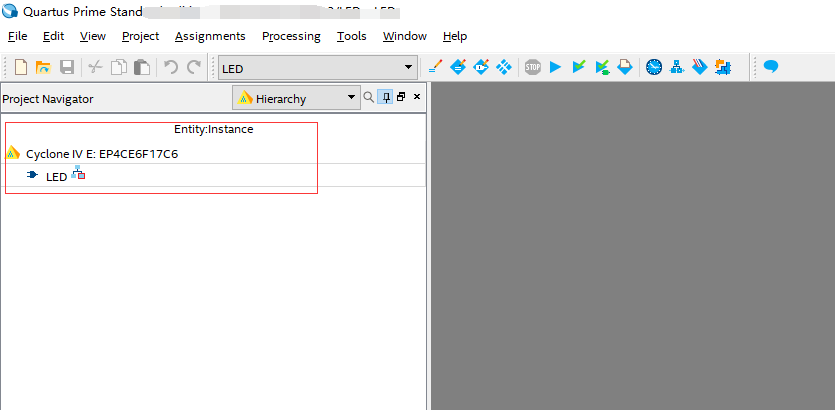Open the Window menu
The width and height of the screenshot is (835, 410).
pos(405,36)
